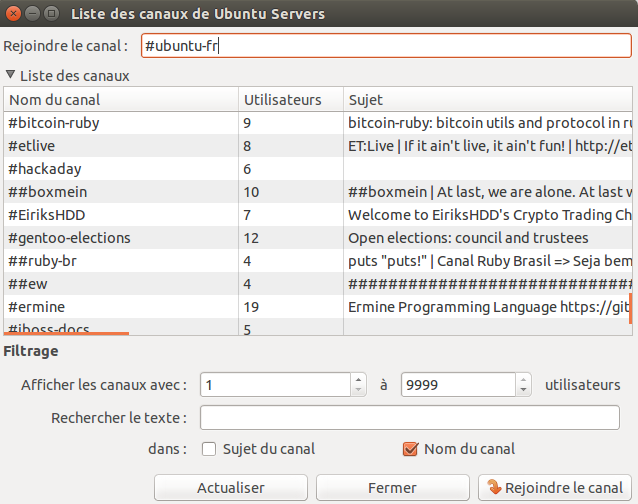Screen dimensions: 638x504
Task: Select the #etlive channel row
Action: pyautogui.click(x=318, y=146)
